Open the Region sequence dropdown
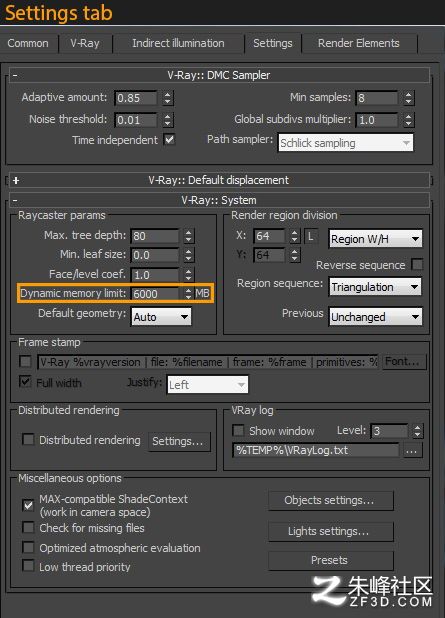 click(x=375, y=287)
